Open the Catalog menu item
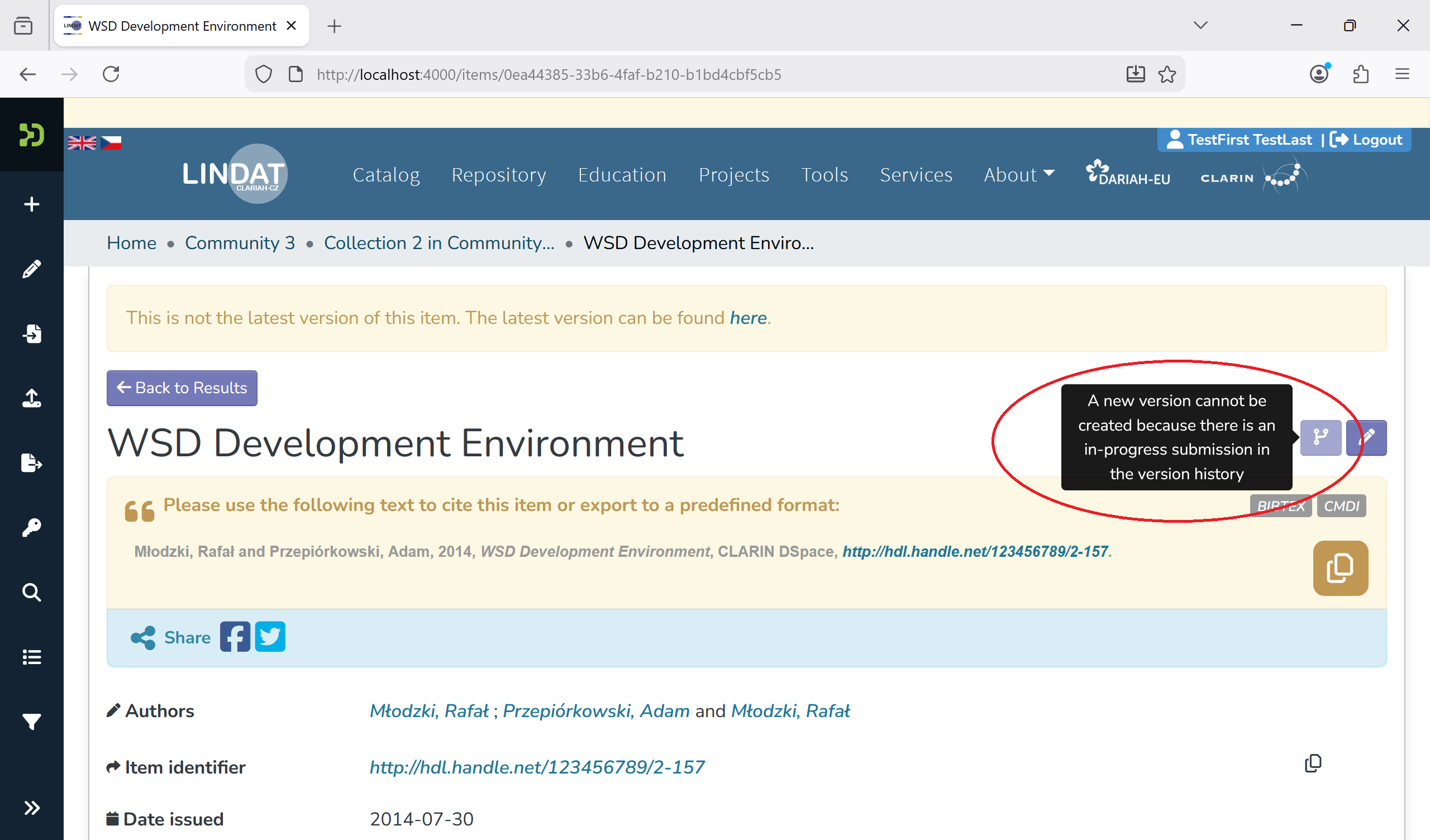The width and height of the screenshot is (1430, 840). 387,175
